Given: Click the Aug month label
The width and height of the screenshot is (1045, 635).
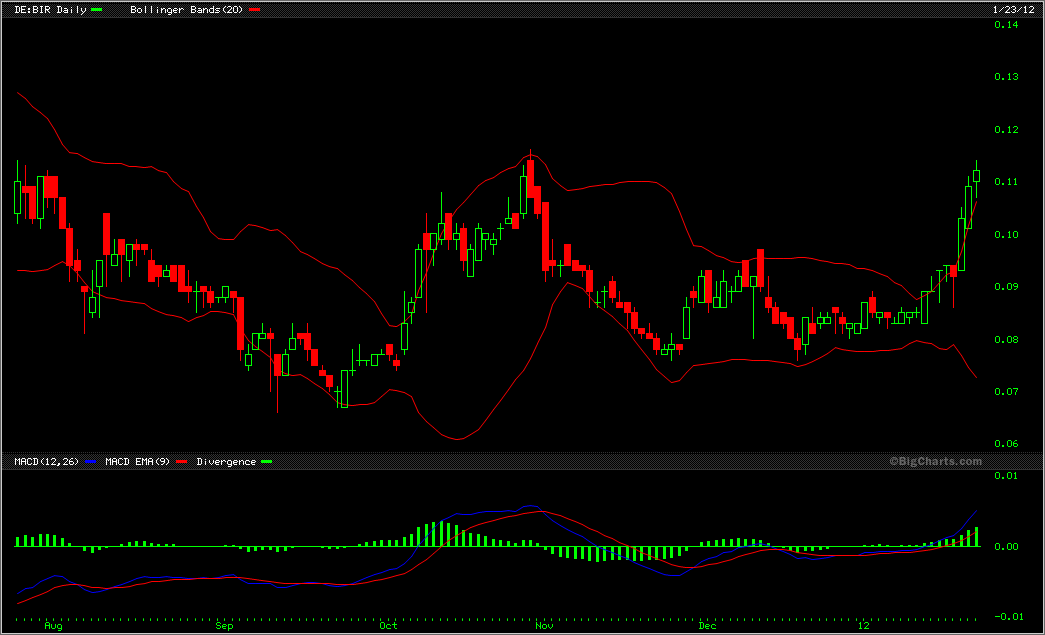Looking at the screenshot, I should [53, 626].
